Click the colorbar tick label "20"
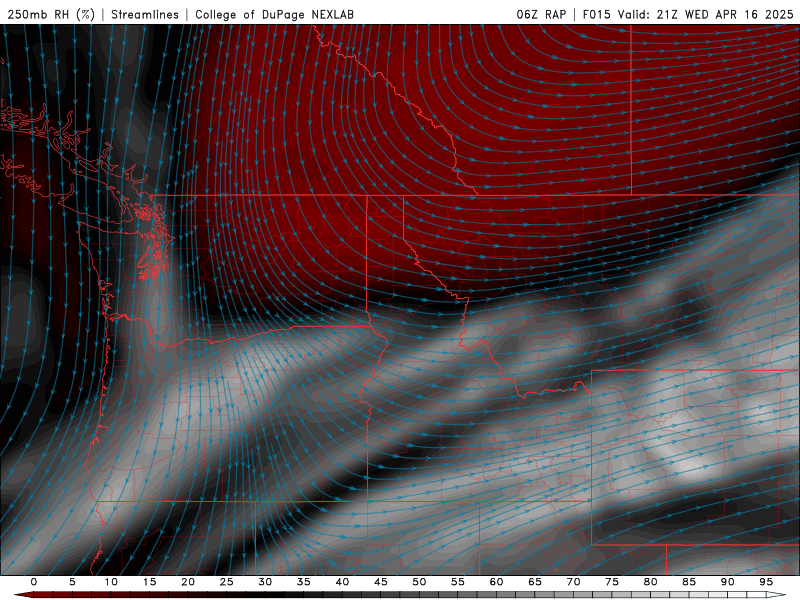The image size is (800, 600). click(188, 582)
